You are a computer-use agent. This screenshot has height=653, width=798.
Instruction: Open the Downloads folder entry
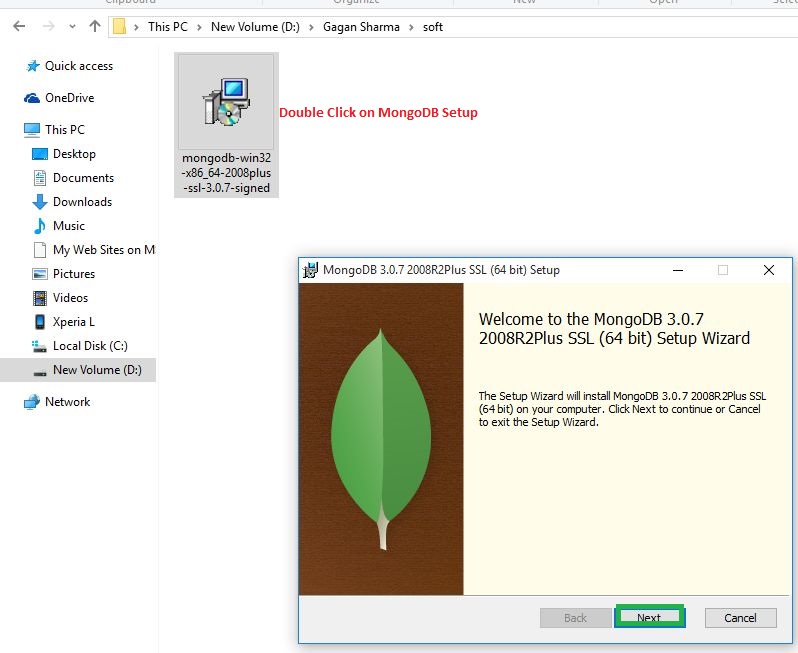[x=82, y=202]
